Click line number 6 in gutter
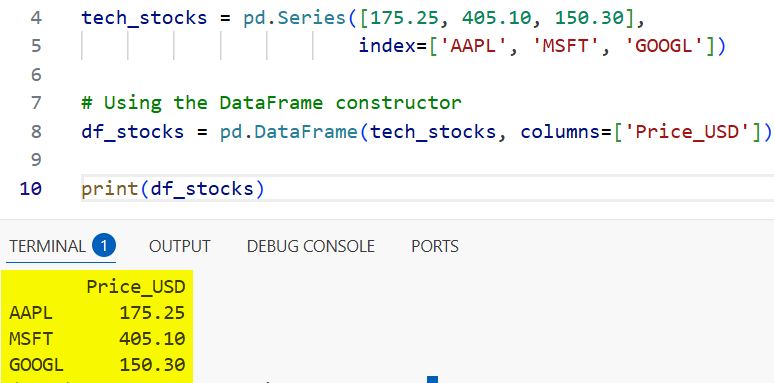The image size is (774, 383). click(36, 75)
